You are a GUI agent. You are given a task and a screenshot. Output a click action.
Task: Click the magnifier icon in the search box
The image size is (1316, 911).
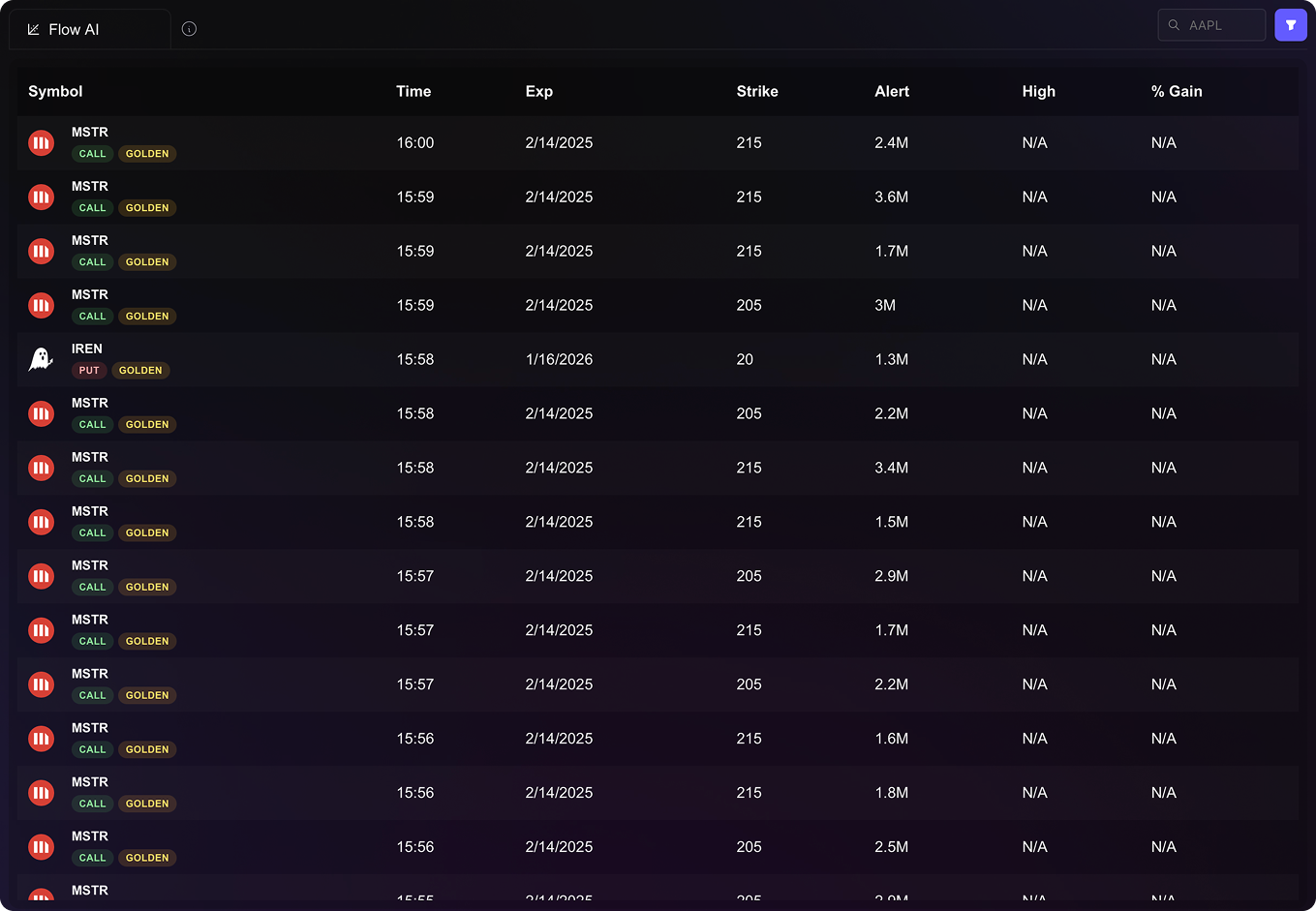coord(1174,25)
